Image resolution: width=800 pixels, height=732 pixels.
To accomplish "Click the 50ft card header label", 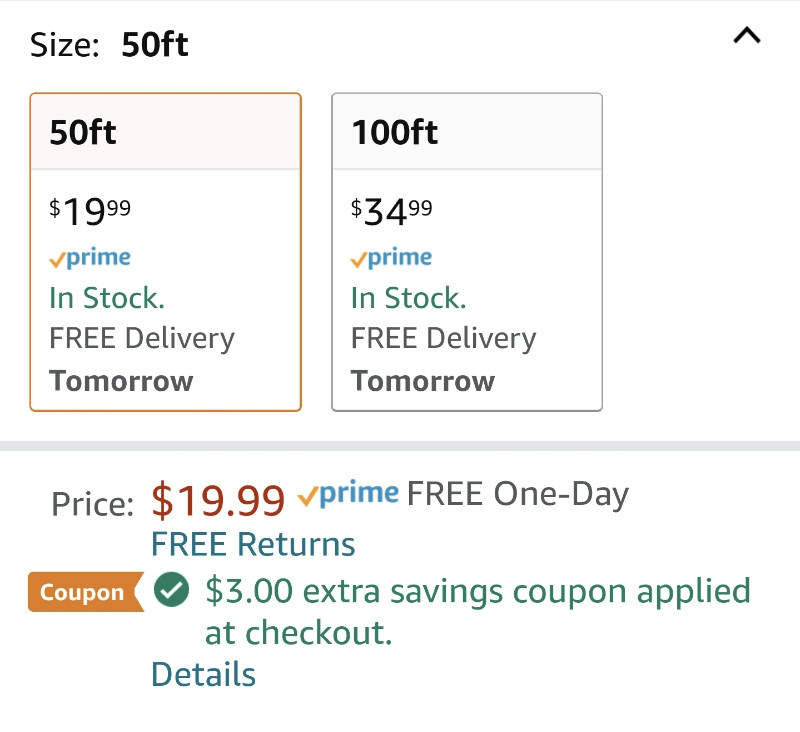I will [x=83, y=132].
